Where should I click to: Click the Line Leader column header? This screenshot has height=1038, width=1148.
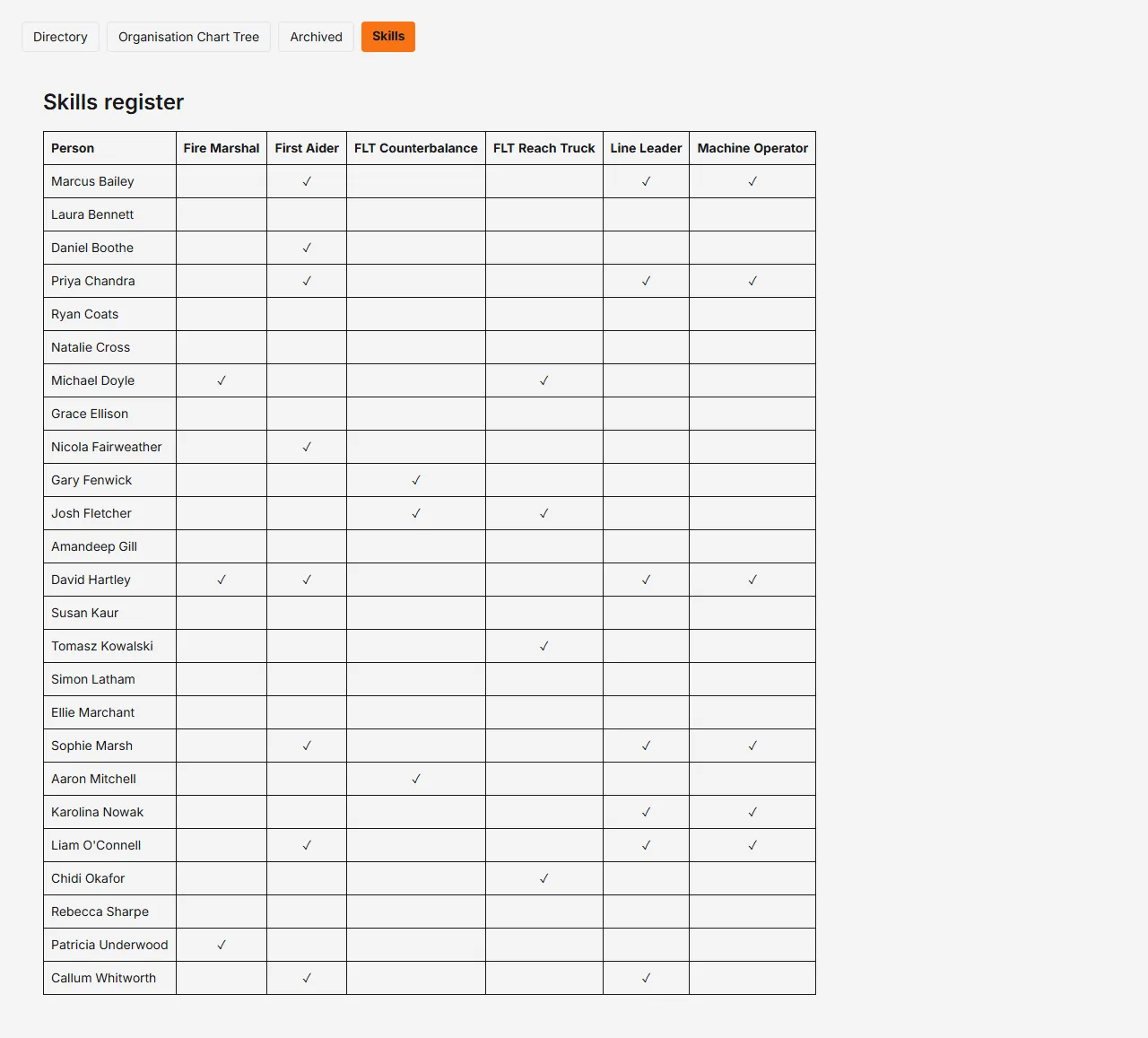pyautogui.click(x=646, y=148)
